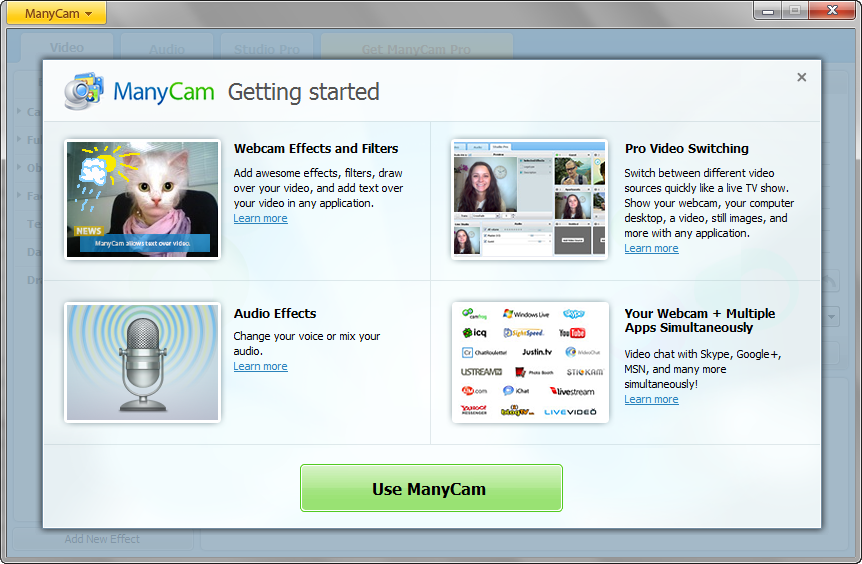
Task: Switch to the Audio tab in main window
Action: (x=167, y=48)
